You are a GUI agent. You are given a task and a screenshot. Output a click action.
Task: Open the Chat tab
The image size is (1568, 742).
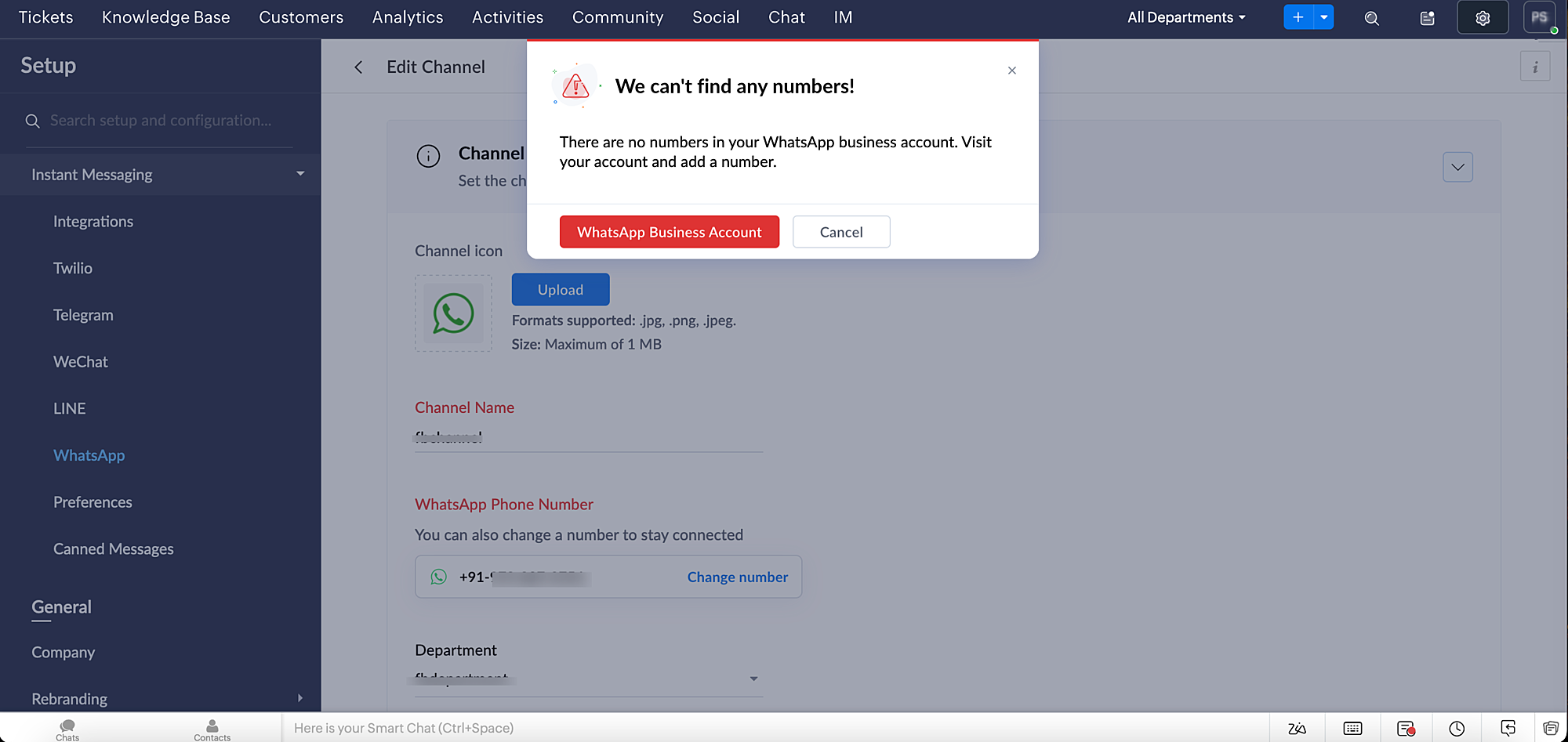(786, 17)
